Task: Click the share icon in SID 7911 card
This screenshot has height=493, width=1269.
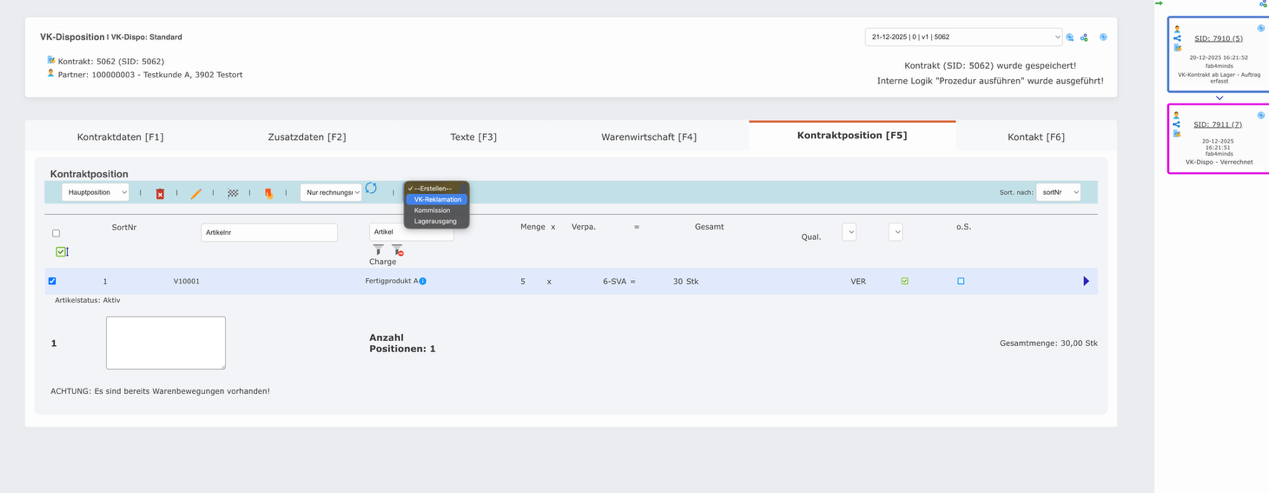Action: pos(1177,124)
